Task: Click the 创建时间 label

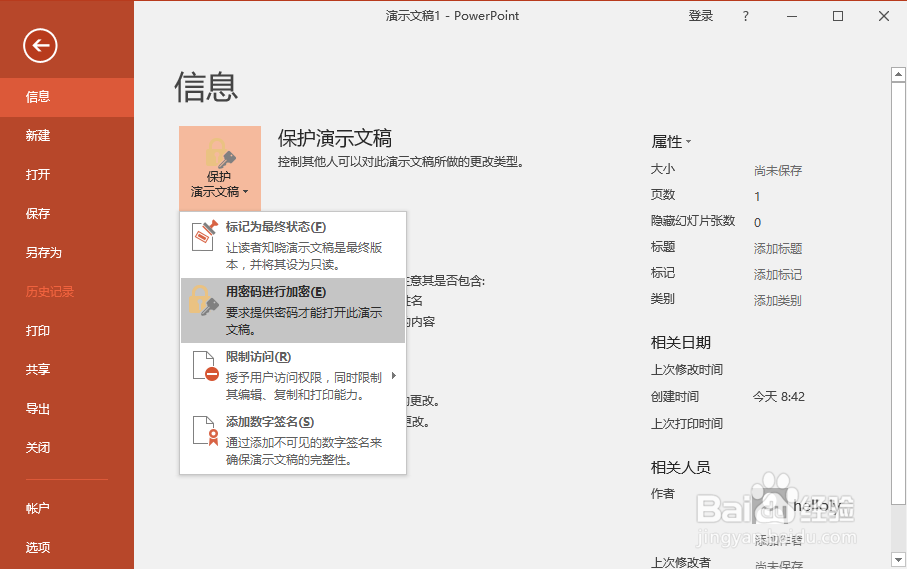Action: 674,397
